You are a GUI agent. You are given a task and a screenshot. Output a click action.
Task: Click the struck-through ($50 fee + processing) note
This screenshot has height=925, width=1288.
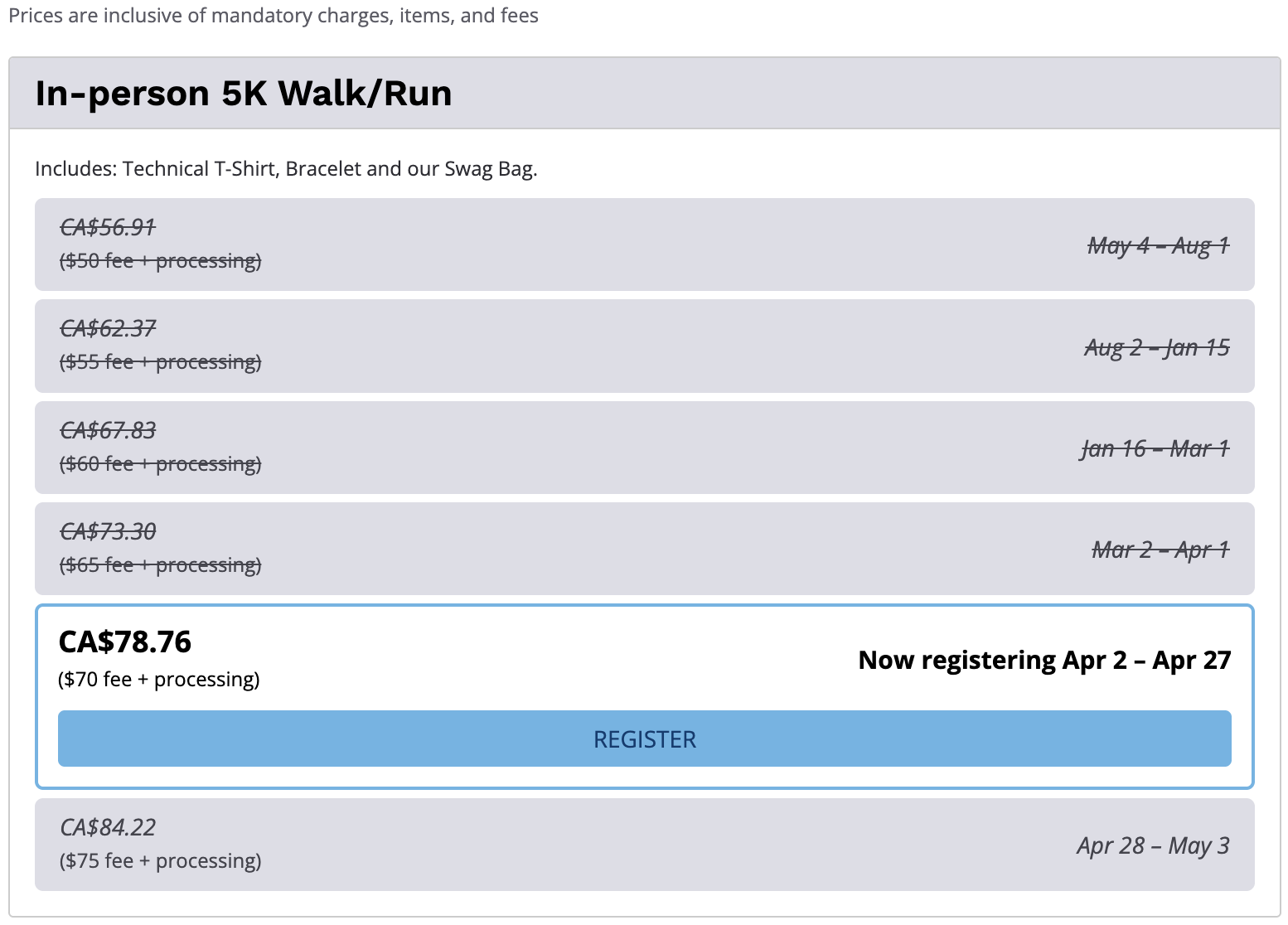pos(161,261)
